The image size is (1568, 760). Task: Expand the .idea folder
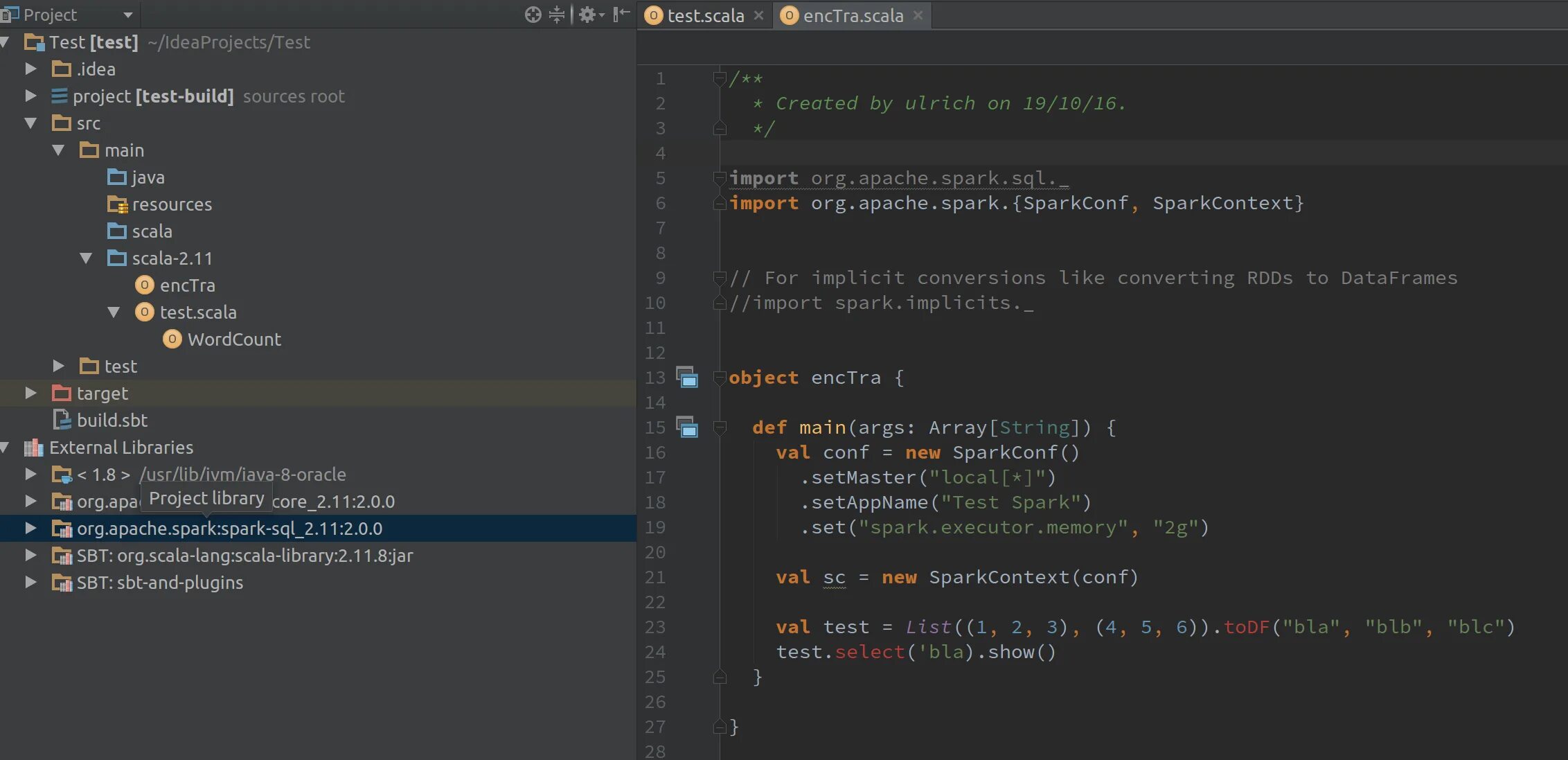(x=30, y=69)
